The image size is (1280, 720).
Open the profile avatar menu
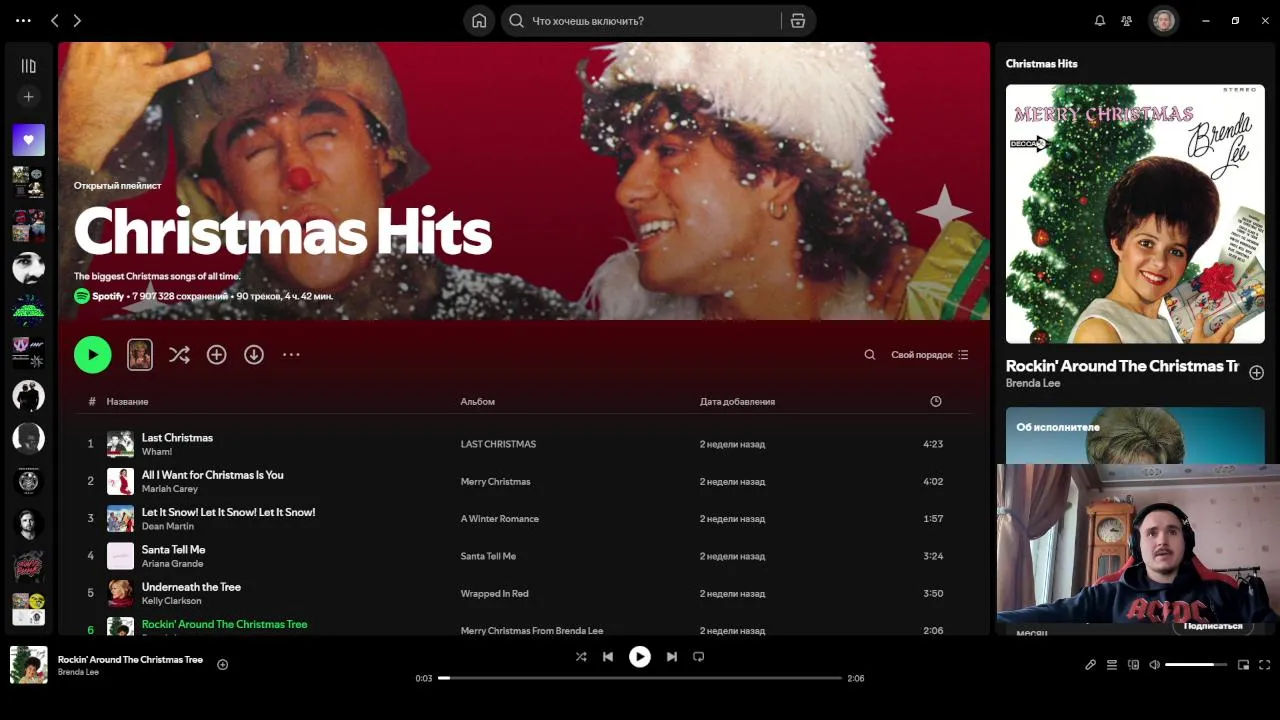click(1163, 21)
